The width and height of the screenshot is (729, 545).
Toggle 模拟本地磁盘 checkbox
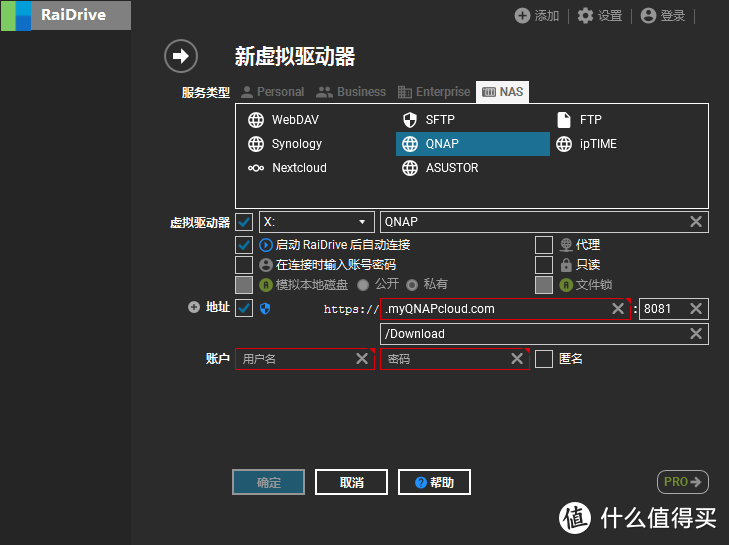point(244,285)
